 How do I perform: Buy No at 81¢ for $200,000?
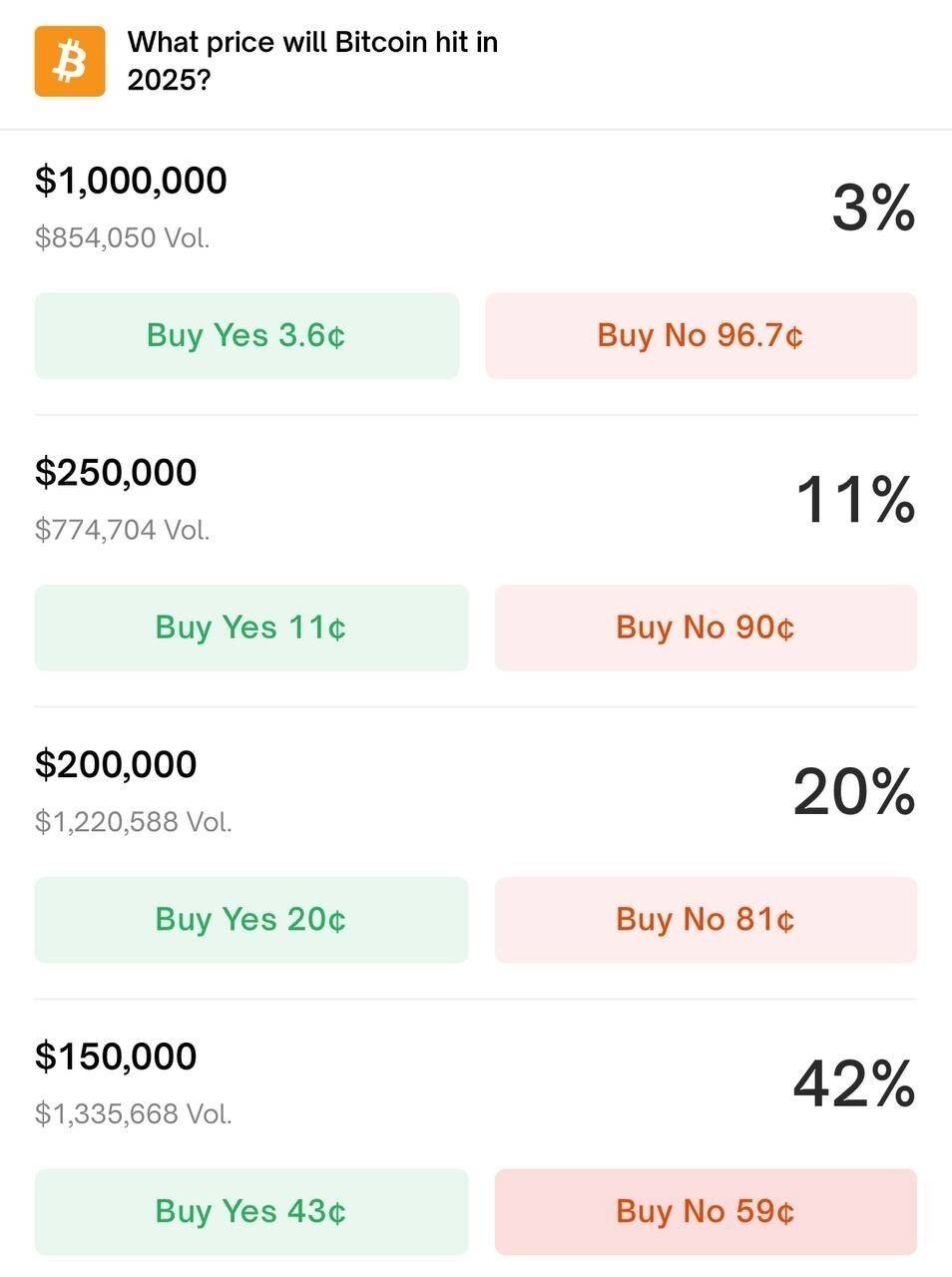706,920
